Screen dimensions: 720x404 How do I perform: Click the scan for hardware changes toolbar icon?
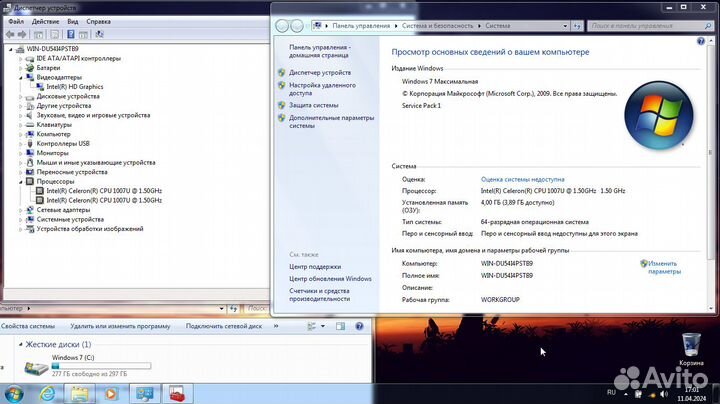point(99,34)
